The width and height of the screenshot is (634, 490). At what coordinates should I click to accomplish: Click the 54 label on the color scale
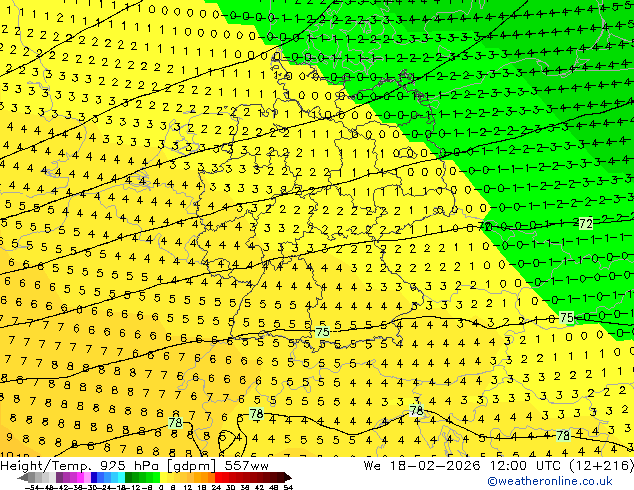pos(287,487)
